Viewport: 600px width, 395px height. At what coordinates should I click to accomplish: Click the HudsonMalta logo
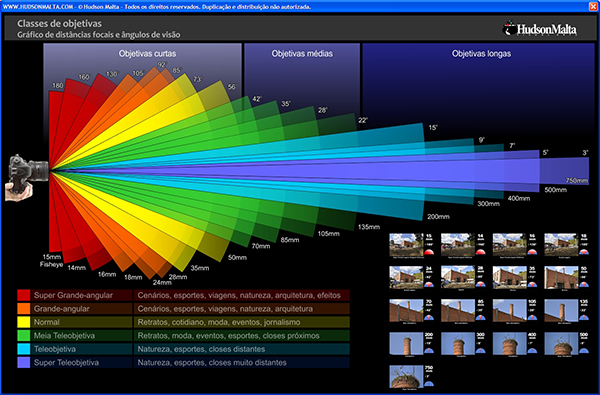click(x=540, y=29)
